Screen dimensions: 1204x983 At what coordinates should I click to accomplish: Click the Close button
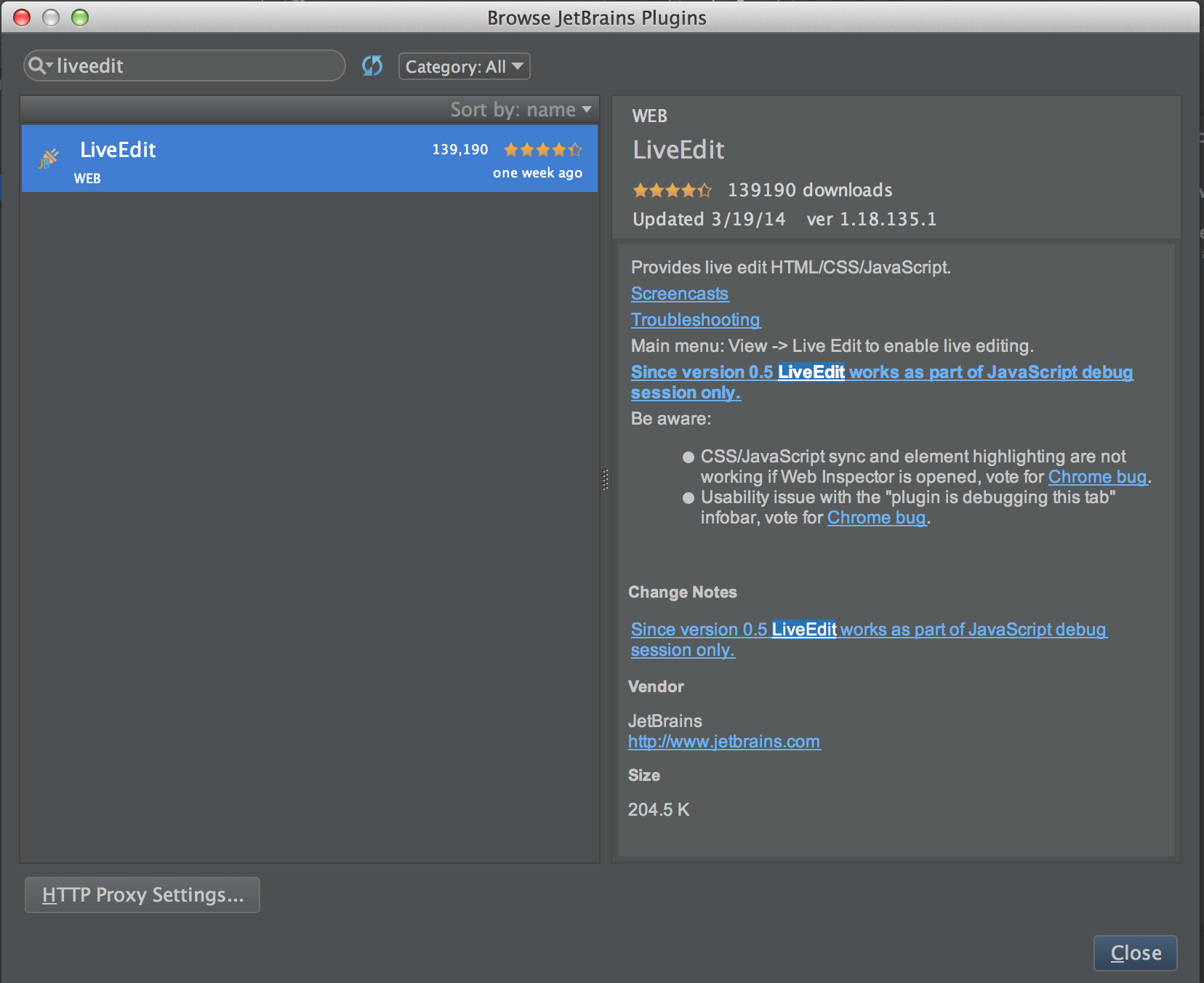[x=1136, y=953]
